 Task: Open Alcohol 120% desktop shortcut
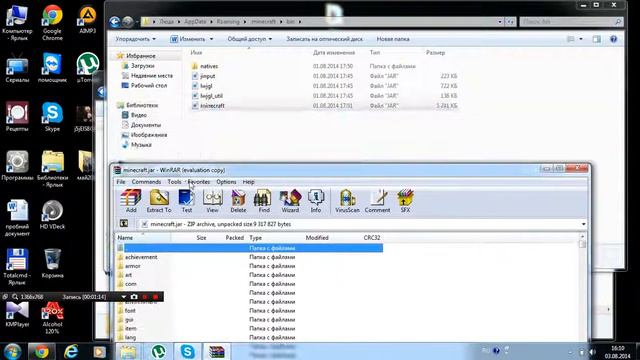(52, 318)
